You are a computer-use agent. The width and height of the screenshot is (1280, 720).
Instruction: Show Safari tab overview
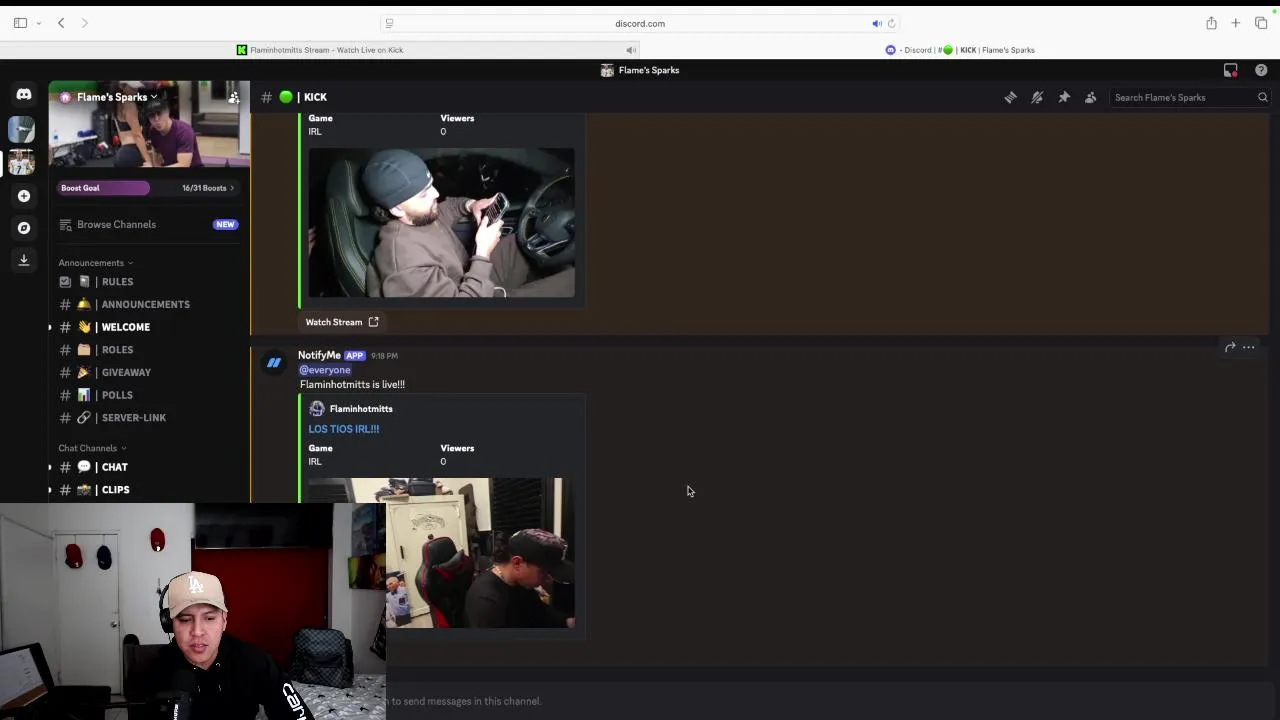[1261, 23]
